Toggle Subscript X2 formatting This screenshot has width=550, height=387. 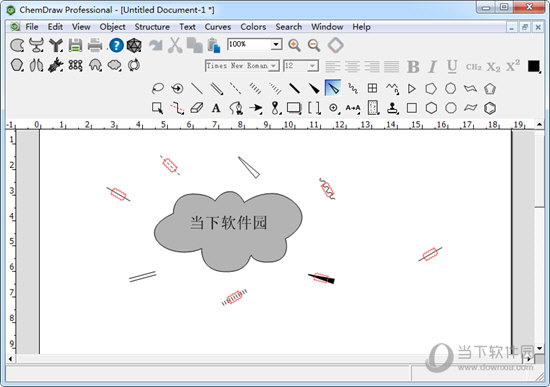pos(493,67)
